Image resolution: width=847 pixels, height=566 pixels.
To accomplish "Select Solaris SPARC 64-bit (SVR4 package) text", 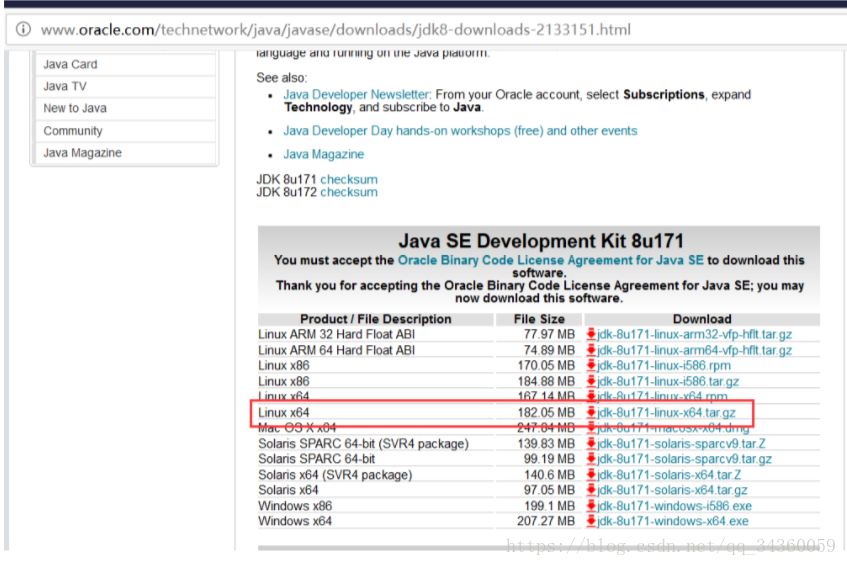I will tap(364, 443).
